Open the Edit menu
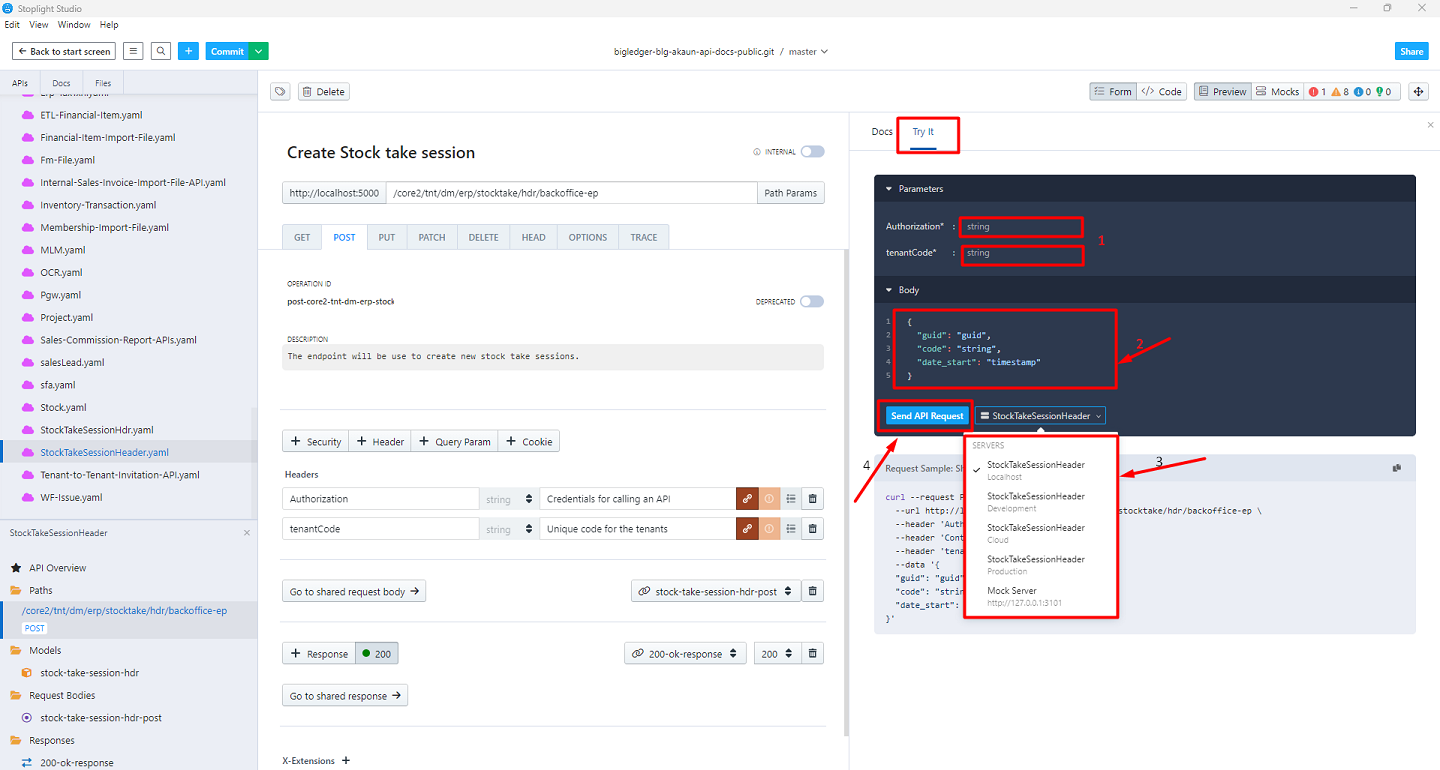 pos(12,25)
